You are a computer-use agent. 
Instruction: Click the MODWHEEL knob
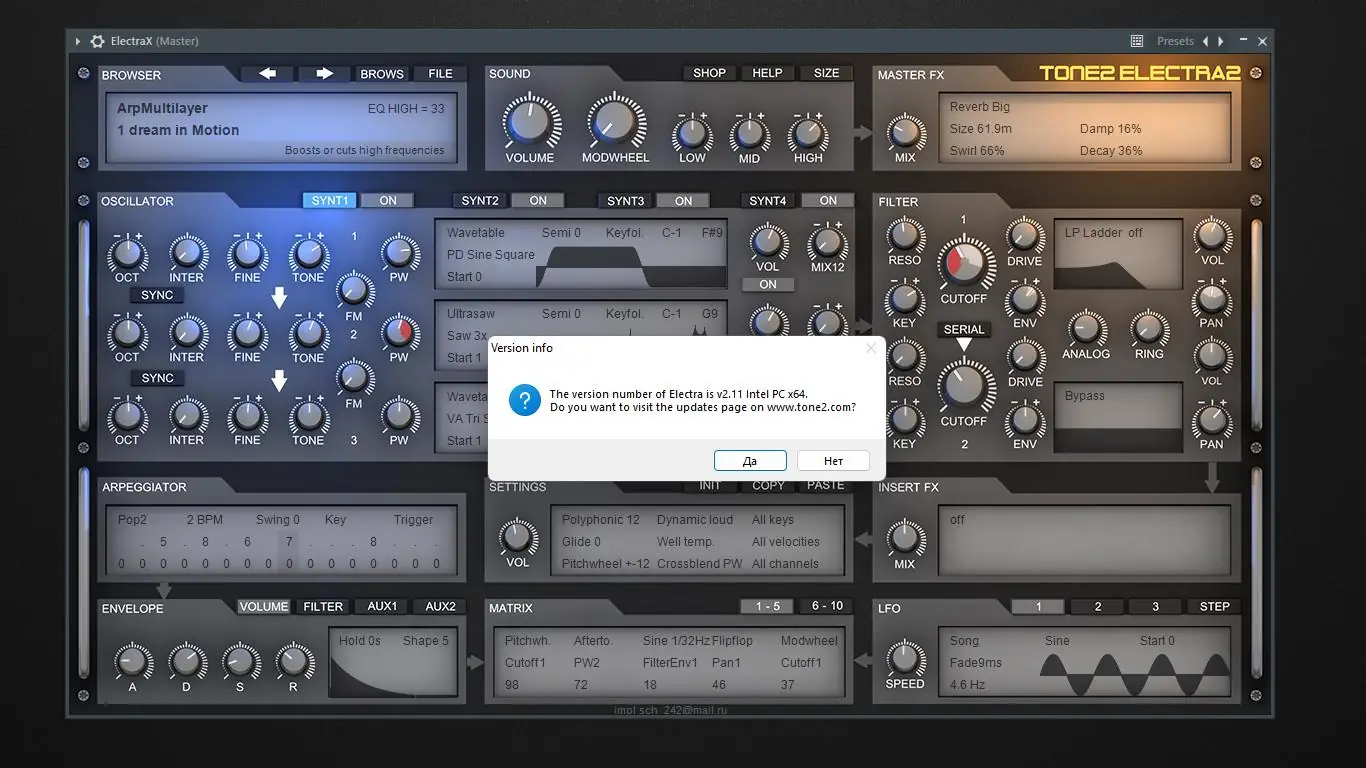[615, 122]
